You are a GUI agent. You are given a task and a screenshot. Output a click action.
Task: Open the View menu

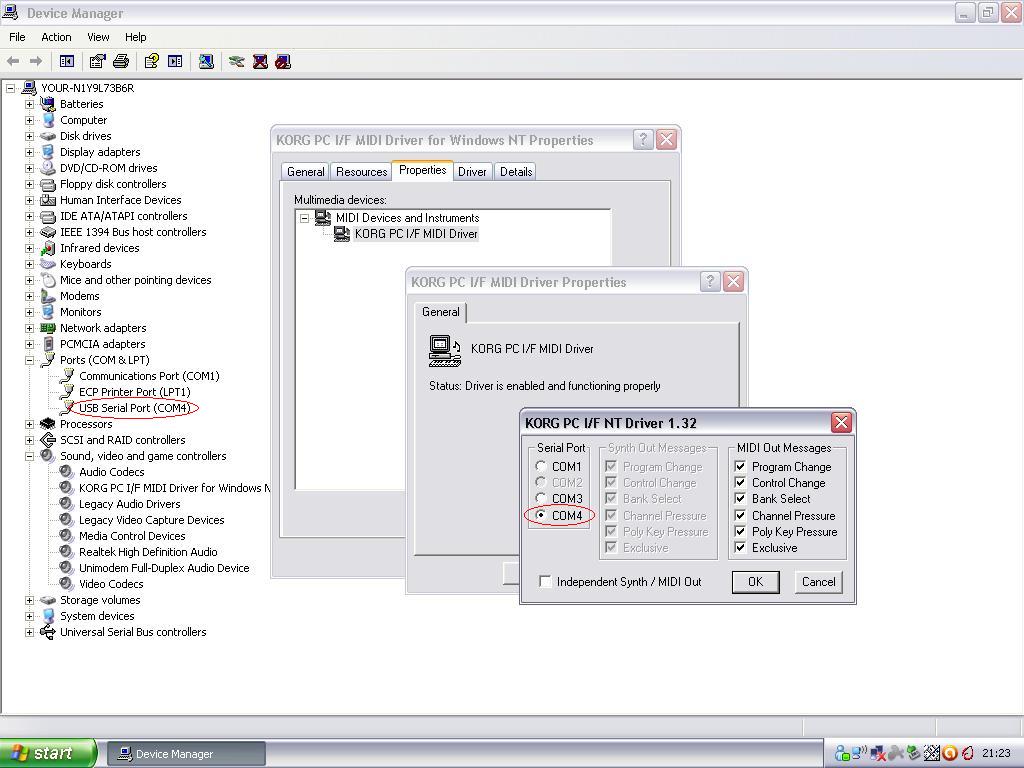98,37
